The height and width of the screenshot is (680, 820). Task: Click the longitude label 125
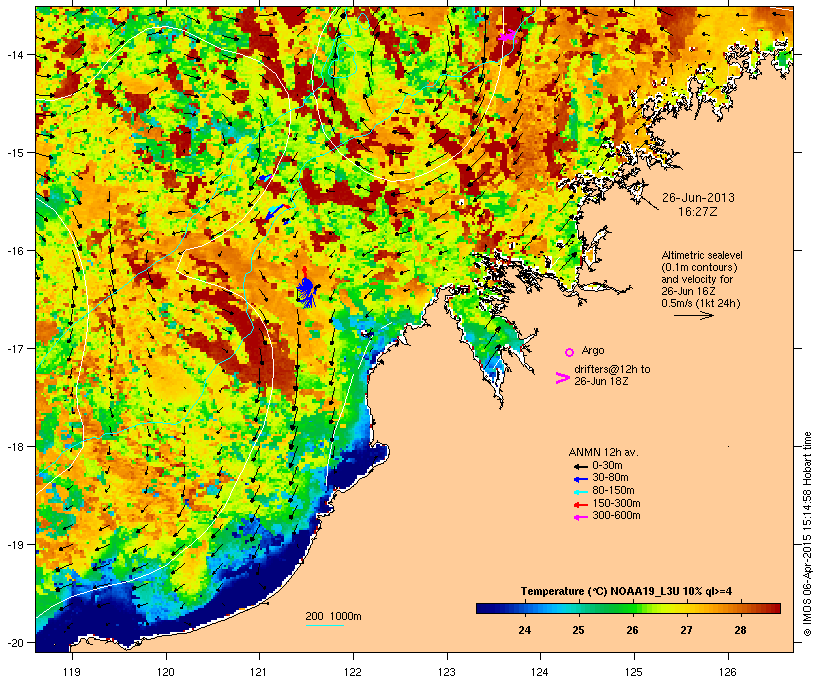pyautogui.click(x=634, y=672)
